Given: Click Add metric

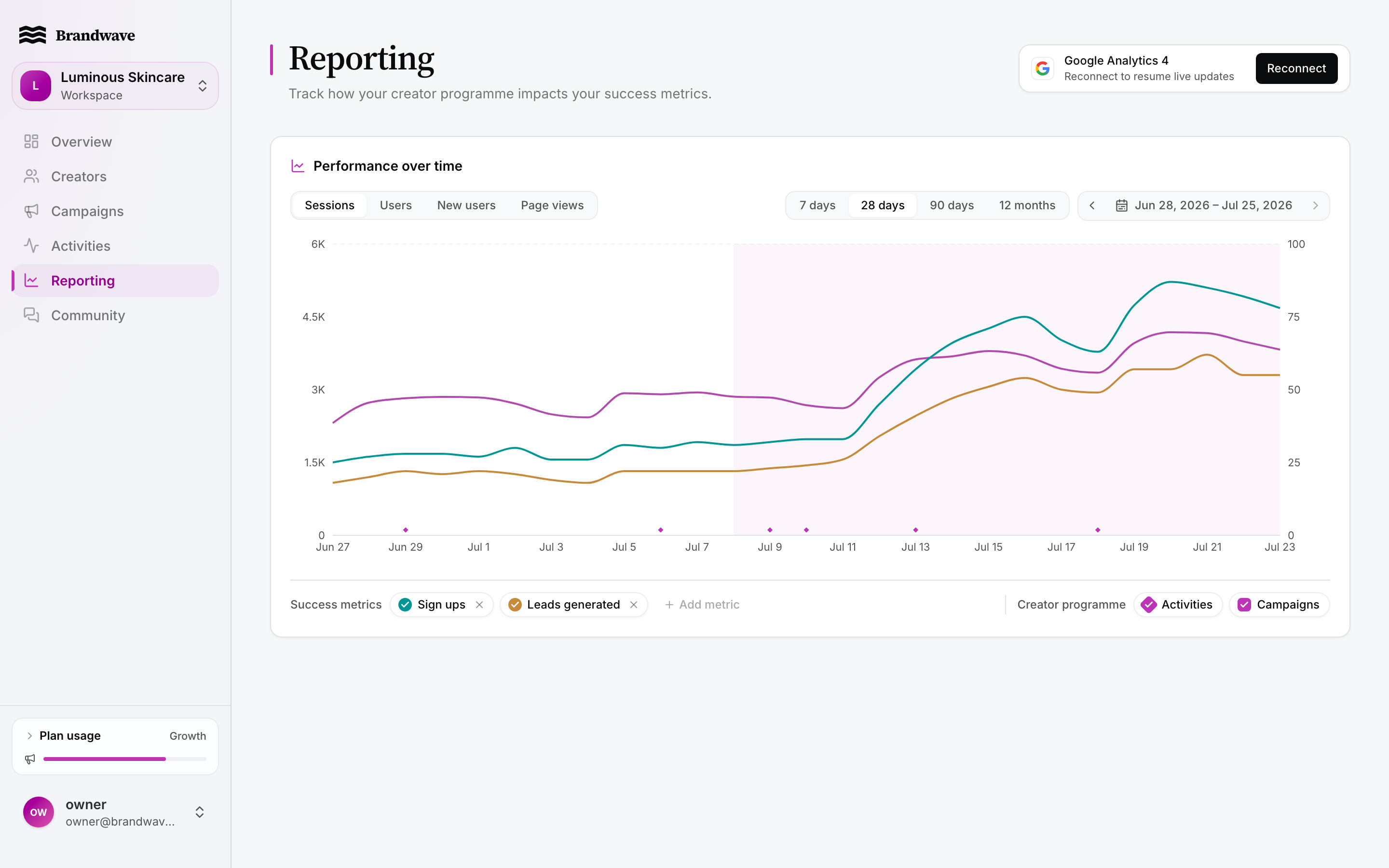Looking at the screenshot, I should [702, 605].
